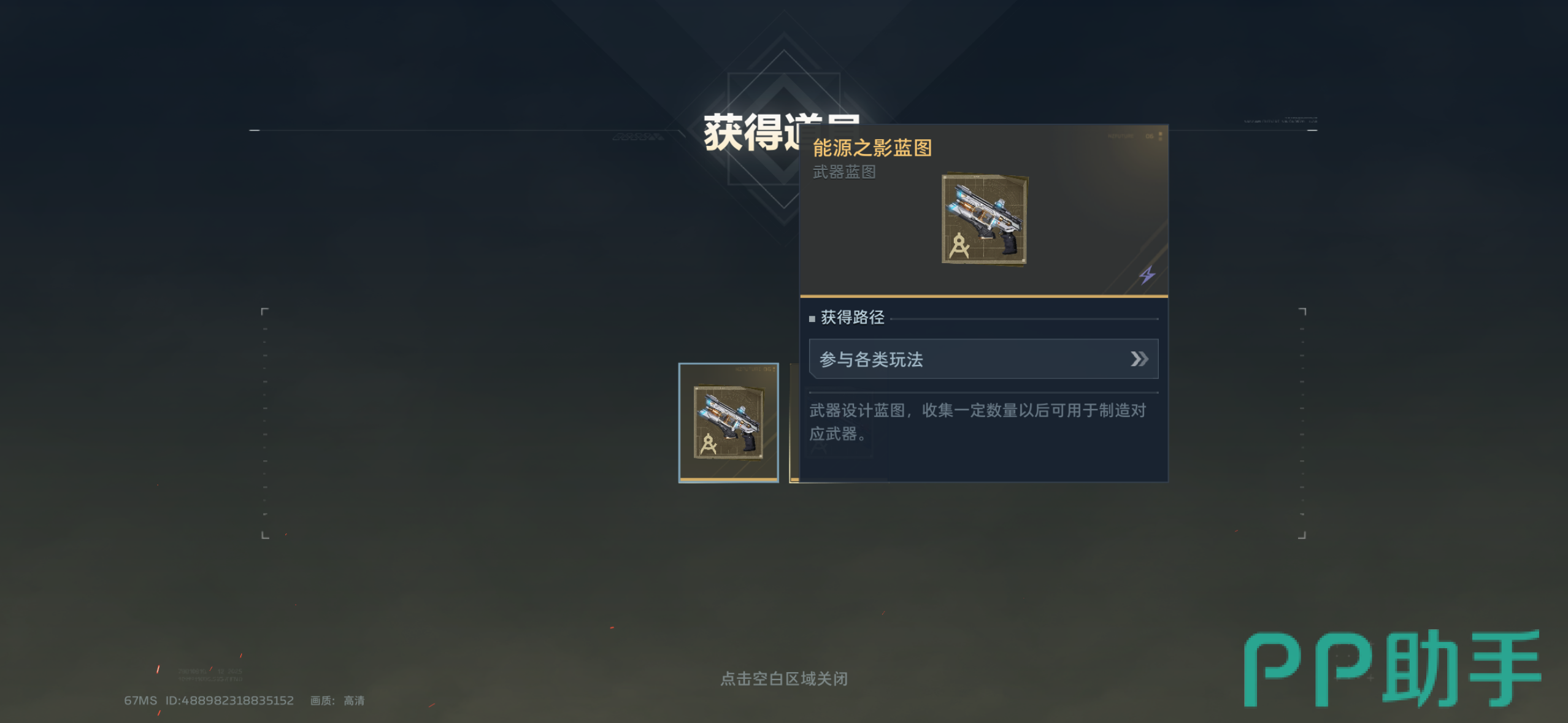Image resolution: width=1568 pixels, height=723 pixels.
Task: Click the small 05 badge at the tooltip's top-right corner
Action: pos(1150,136)
